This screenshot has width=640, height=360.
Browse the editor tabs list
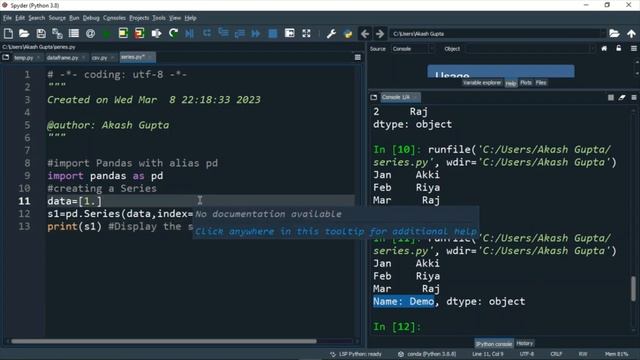pos(6,58)
